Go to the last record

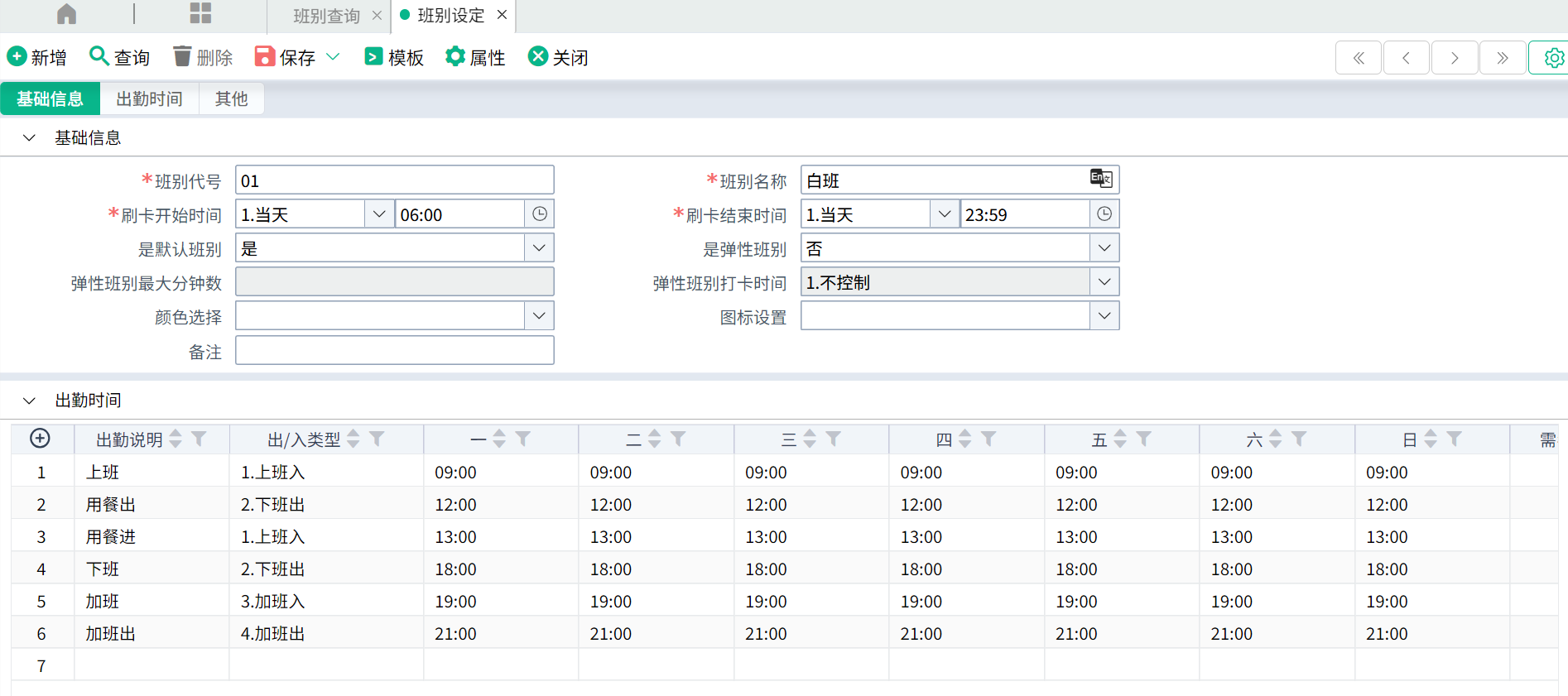1503,58
